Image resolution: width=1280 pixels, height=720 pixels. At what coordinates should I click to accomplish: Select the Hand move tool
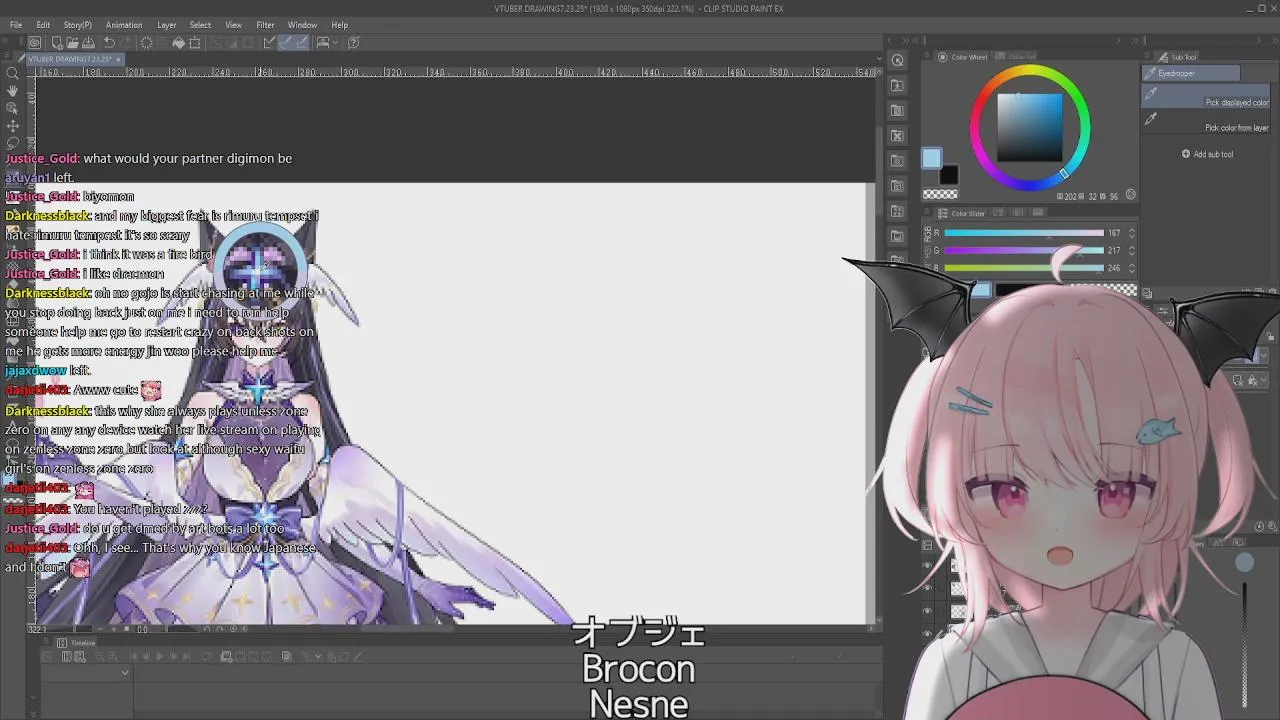point(13,91)
